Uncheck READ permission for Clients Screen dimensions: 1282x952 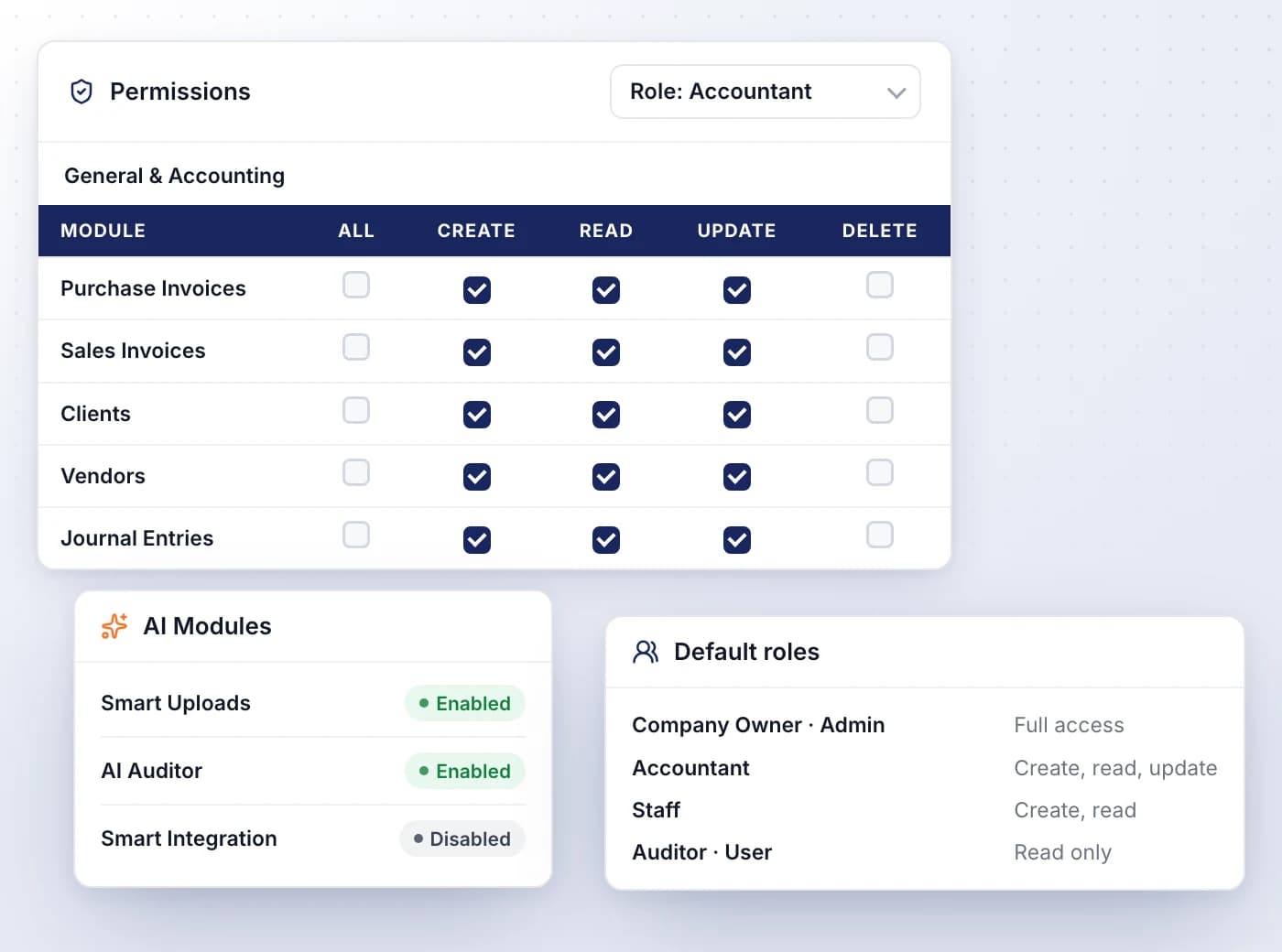coord(606,415)
